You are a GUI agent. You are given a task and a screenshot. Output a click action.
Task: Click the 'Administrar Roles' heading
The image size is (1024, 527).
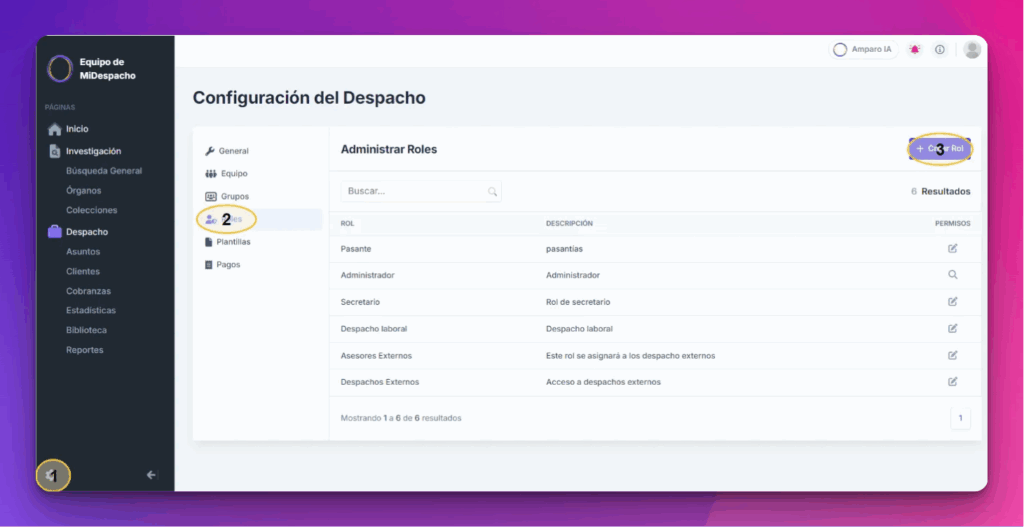(389, 150)
